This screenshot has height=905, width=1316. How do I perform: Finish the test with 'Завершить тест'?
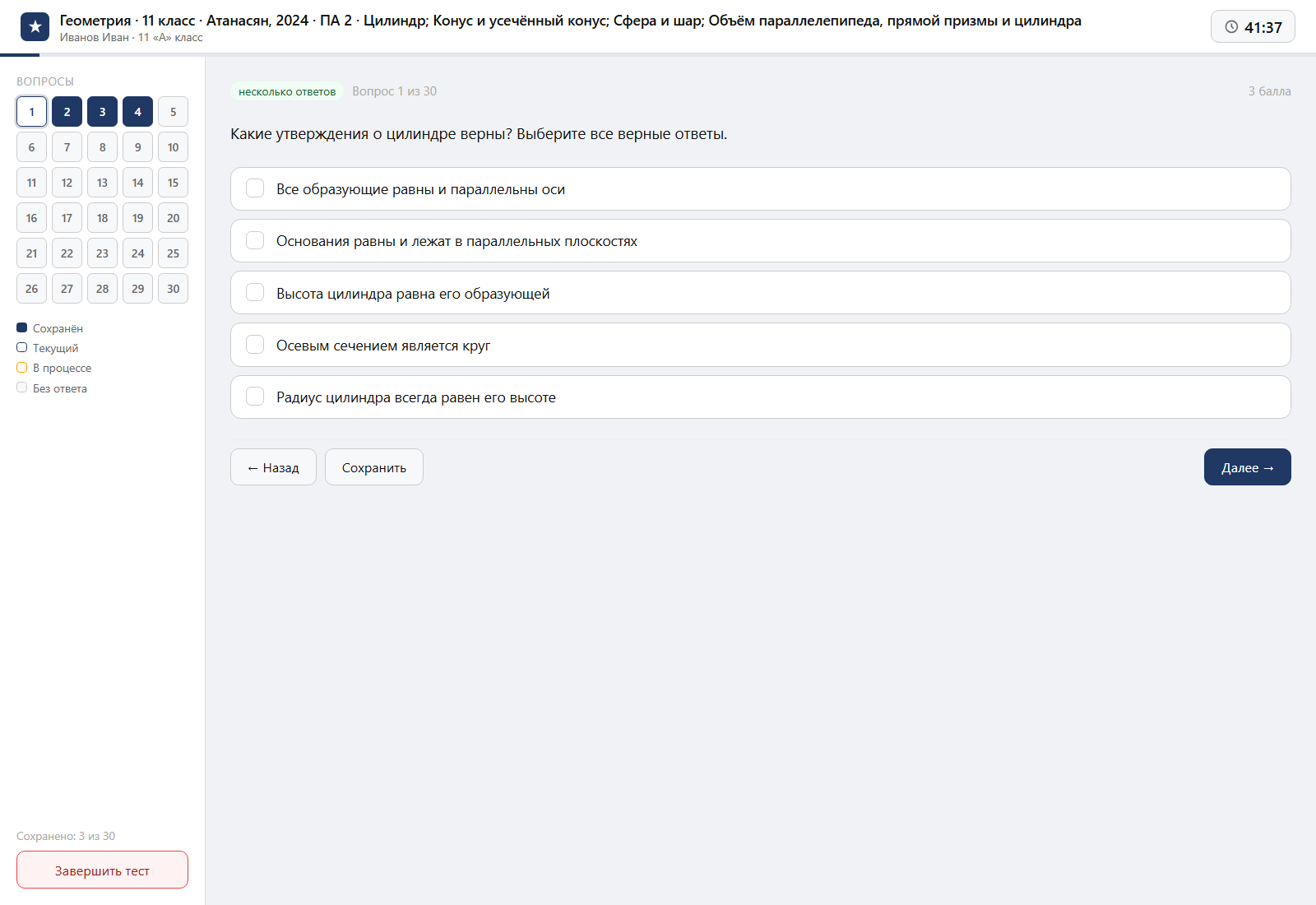(x=102, y=870)
